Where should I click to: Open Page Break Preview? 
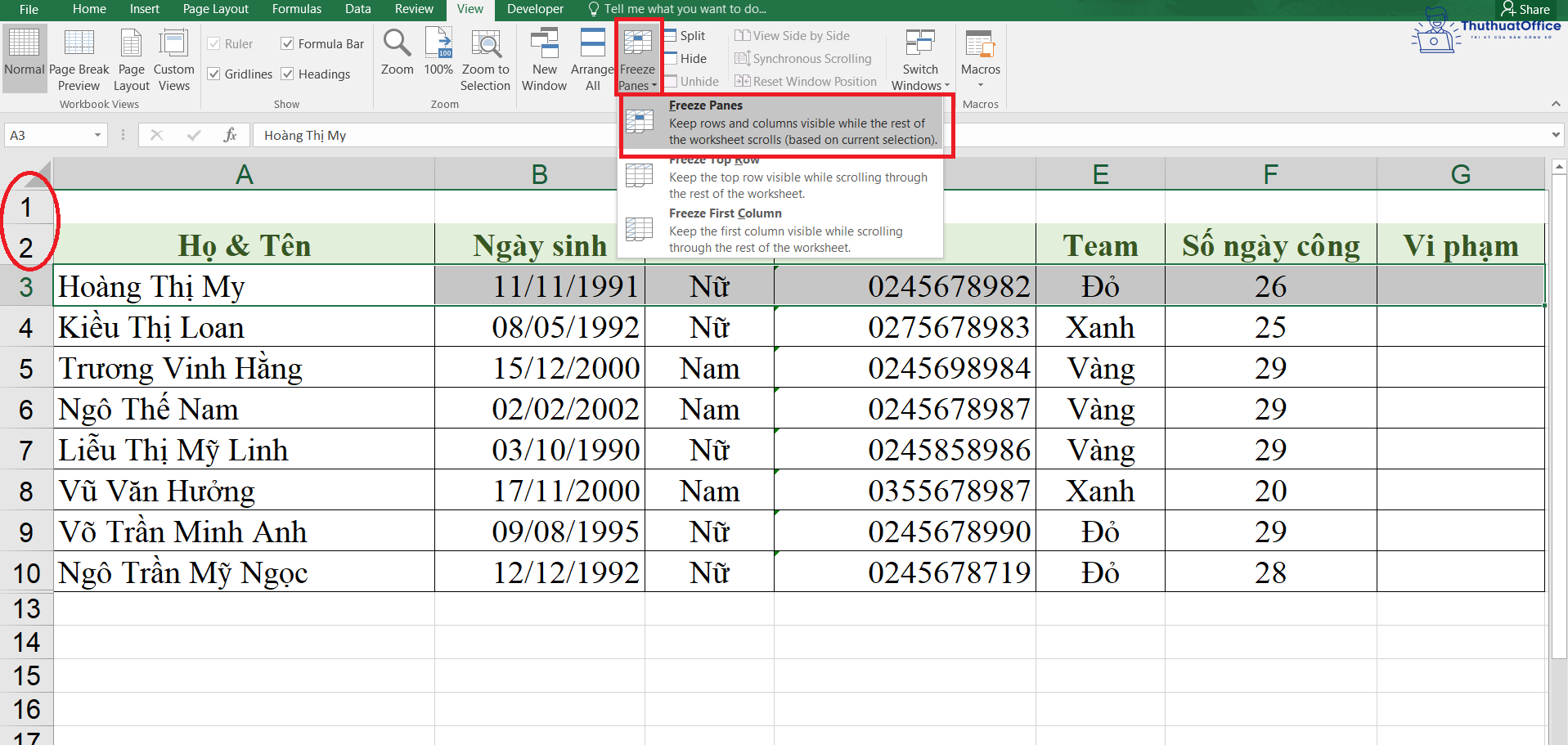click(79, 57)
